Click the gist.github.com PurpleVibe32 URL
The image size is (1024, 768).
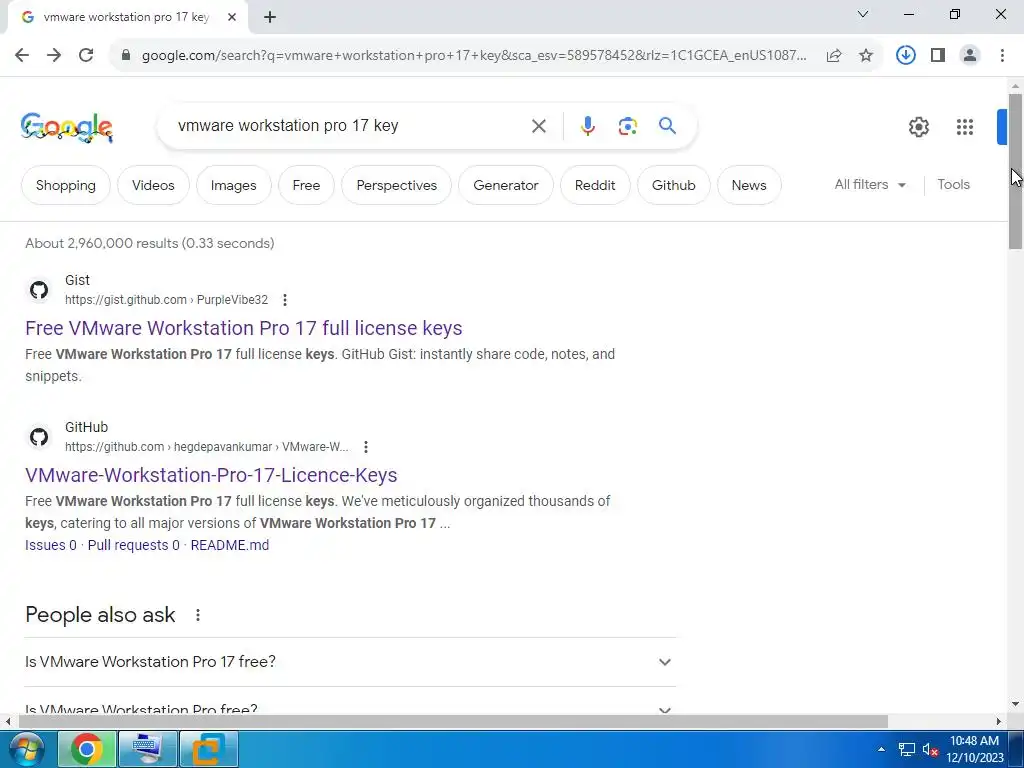167,300
